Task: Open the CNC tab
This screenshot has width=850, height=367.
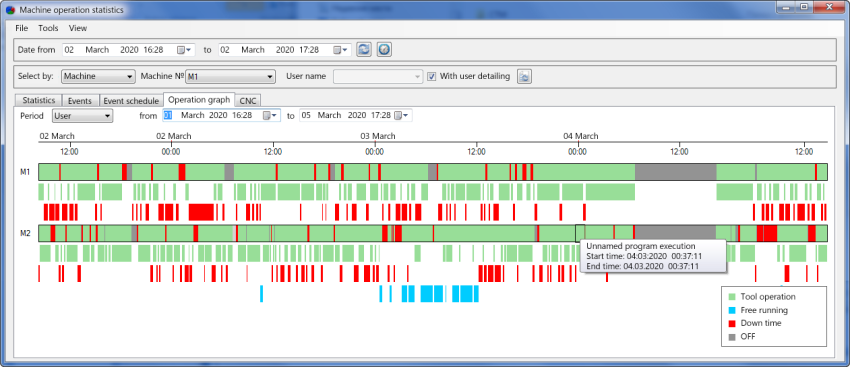Action: point(248,101)
